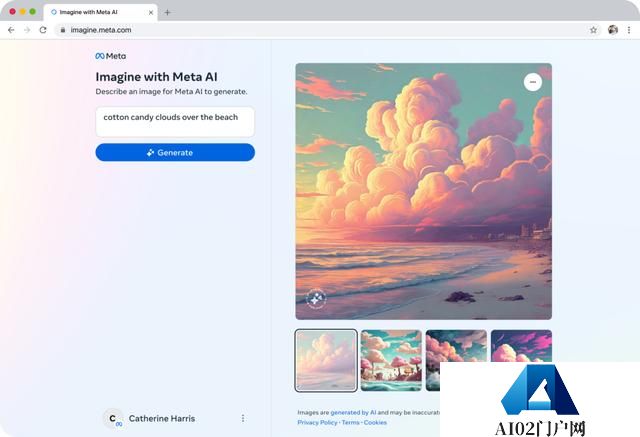Open options menu next to Catherine Harris
This screenshot has height=437, width=640.
(243, 418)
